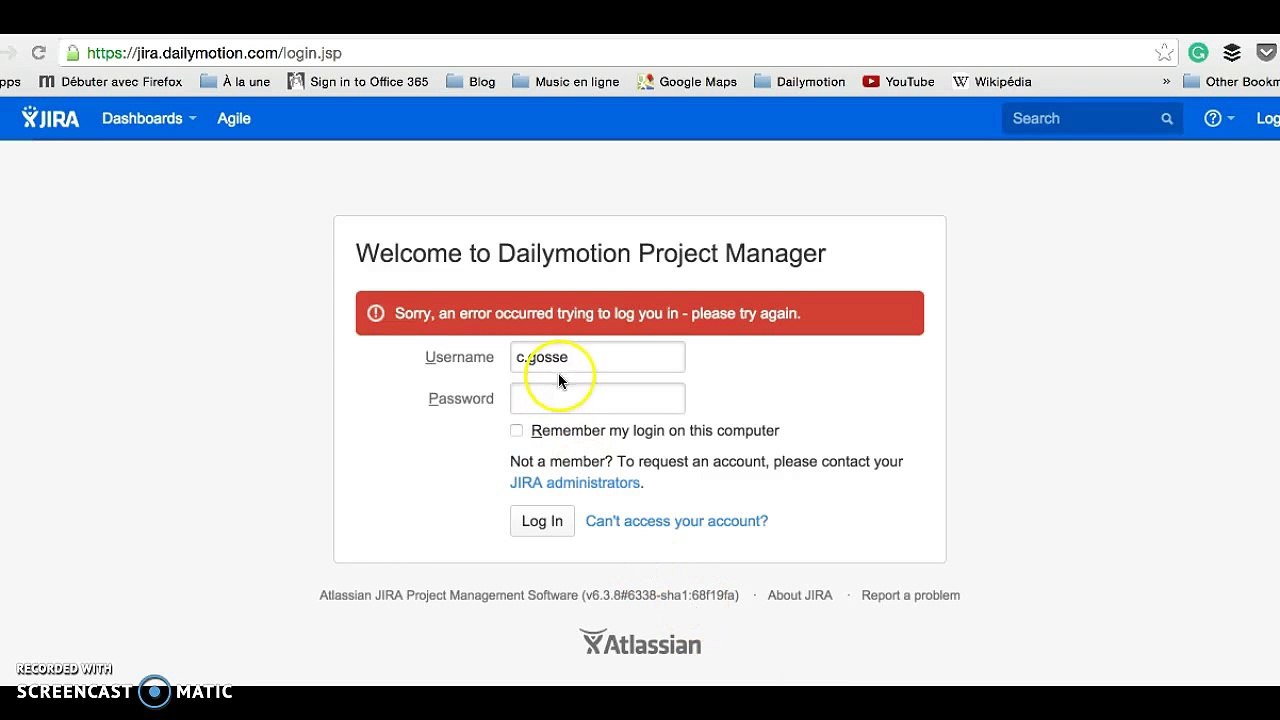Open the Music en ligne bookmark folder
This screenshot has width=1280, height=720.
click(566, 82)
